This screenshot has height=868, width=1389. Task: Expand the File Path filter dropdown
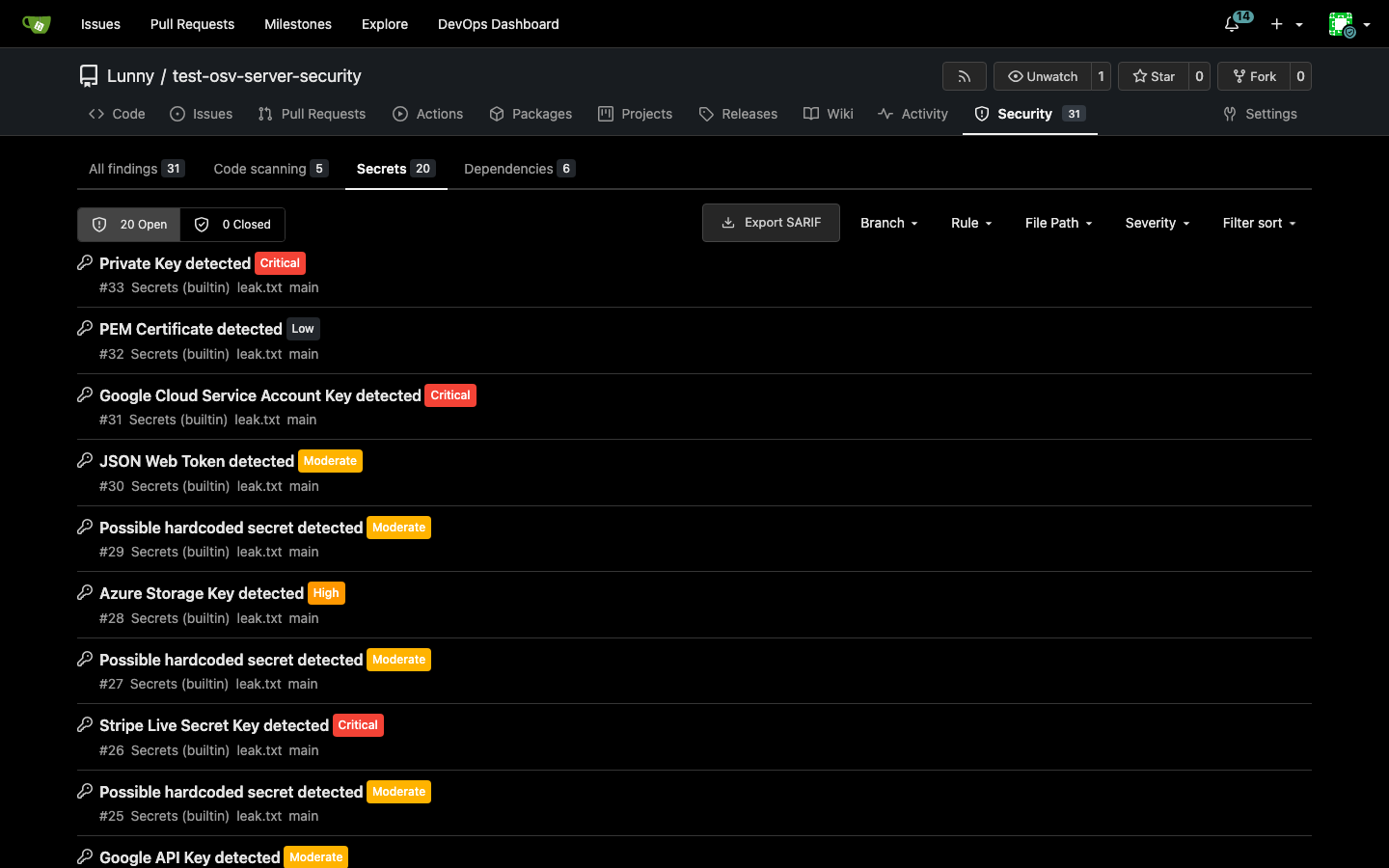coord(1058,223)
